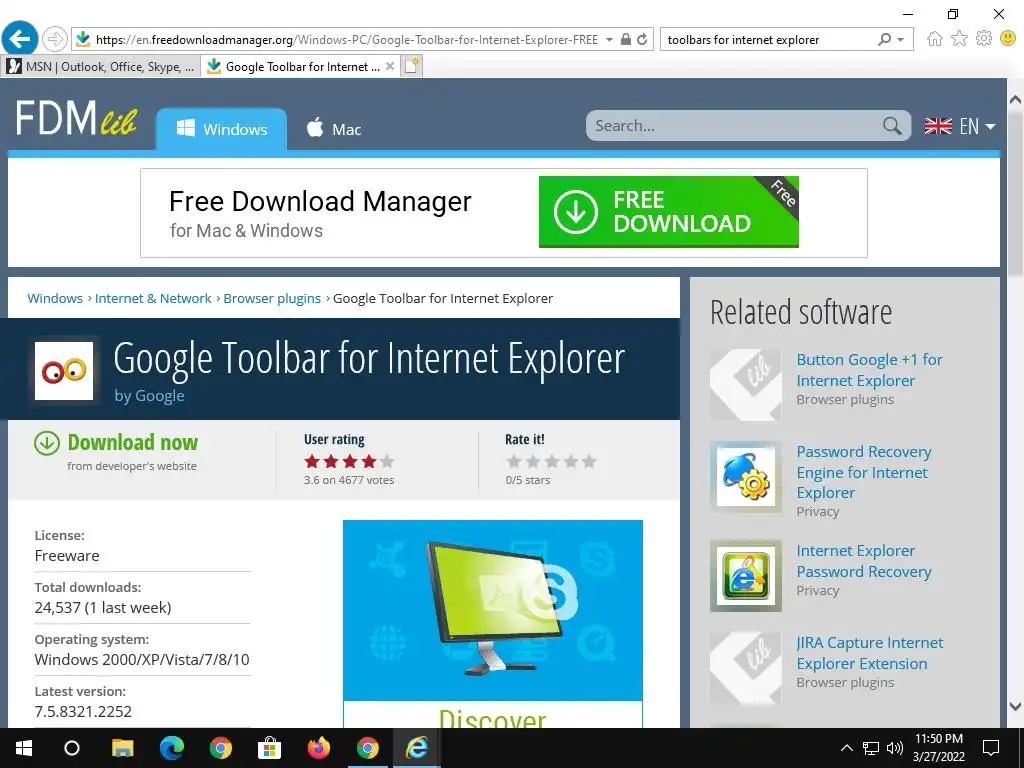Viewport: 1024px width, 768px height.
Task: Open File Explorer from the taskbar
Action: pos(122,748)
